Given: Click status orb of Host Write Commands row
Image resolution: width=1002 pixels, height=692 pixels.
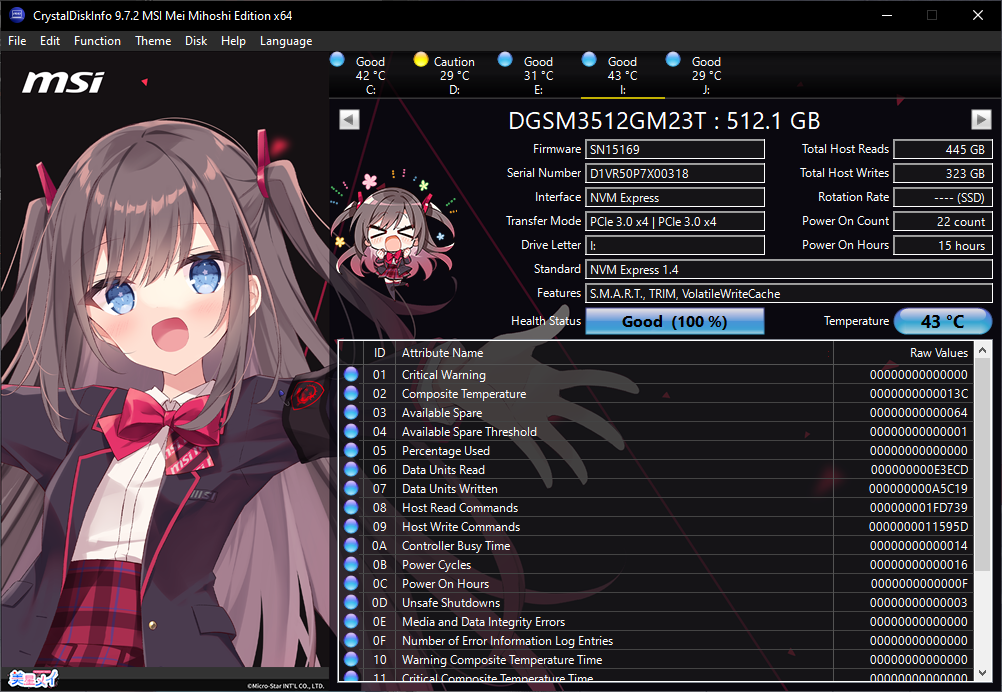Looking at the screenshot, I should pos(351,527).
